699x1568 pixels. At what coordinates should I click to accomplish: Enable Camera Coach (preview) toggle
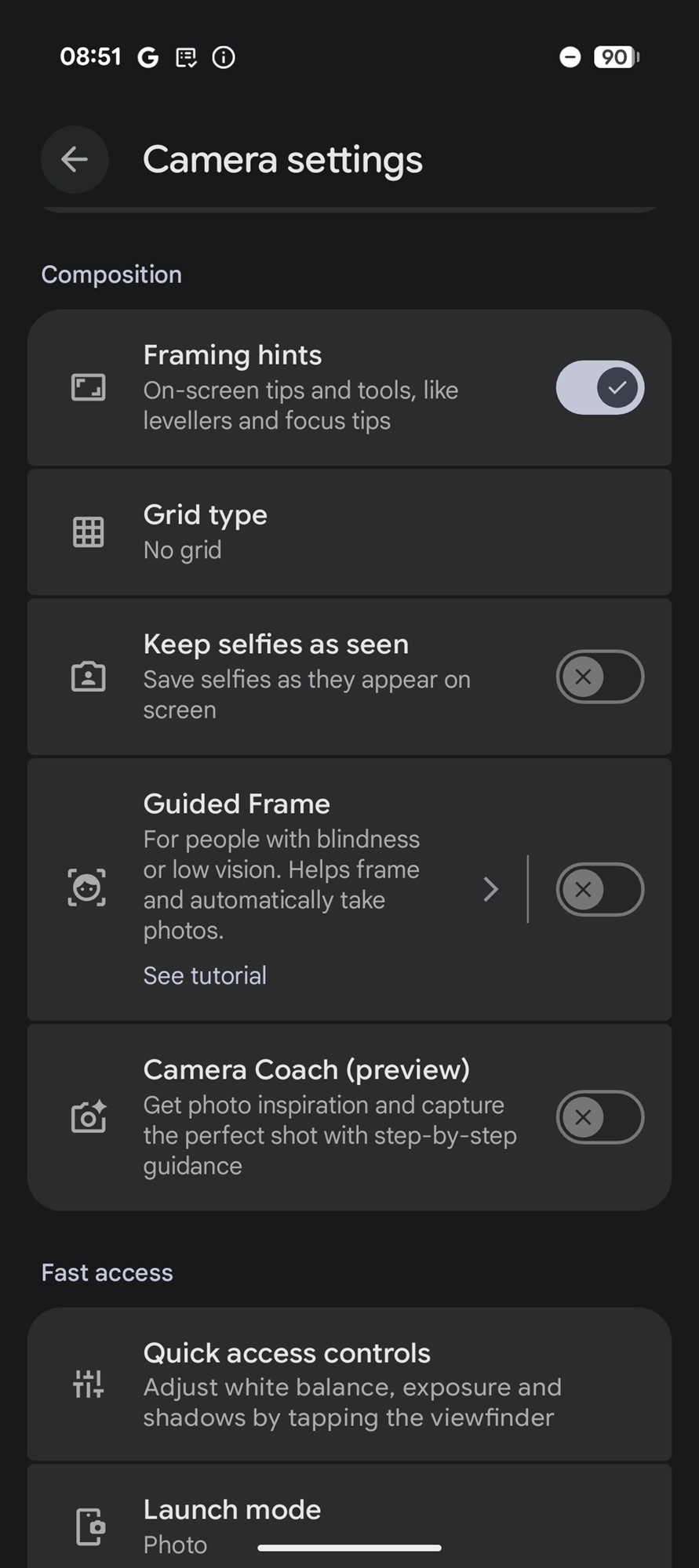(x=600, y=1117)
